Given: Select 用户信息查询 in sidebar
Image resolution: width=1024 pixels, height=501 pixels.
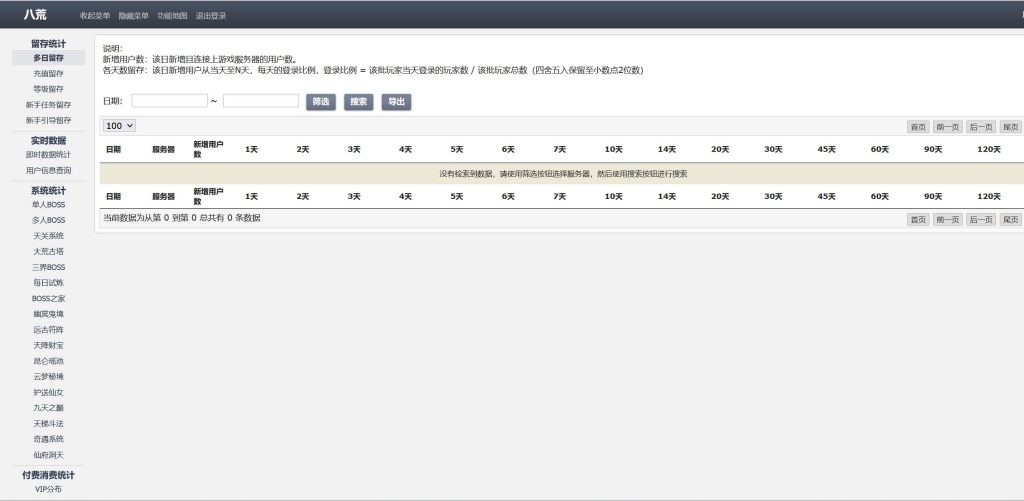Looking at the screenshot, I should (48, 171).
